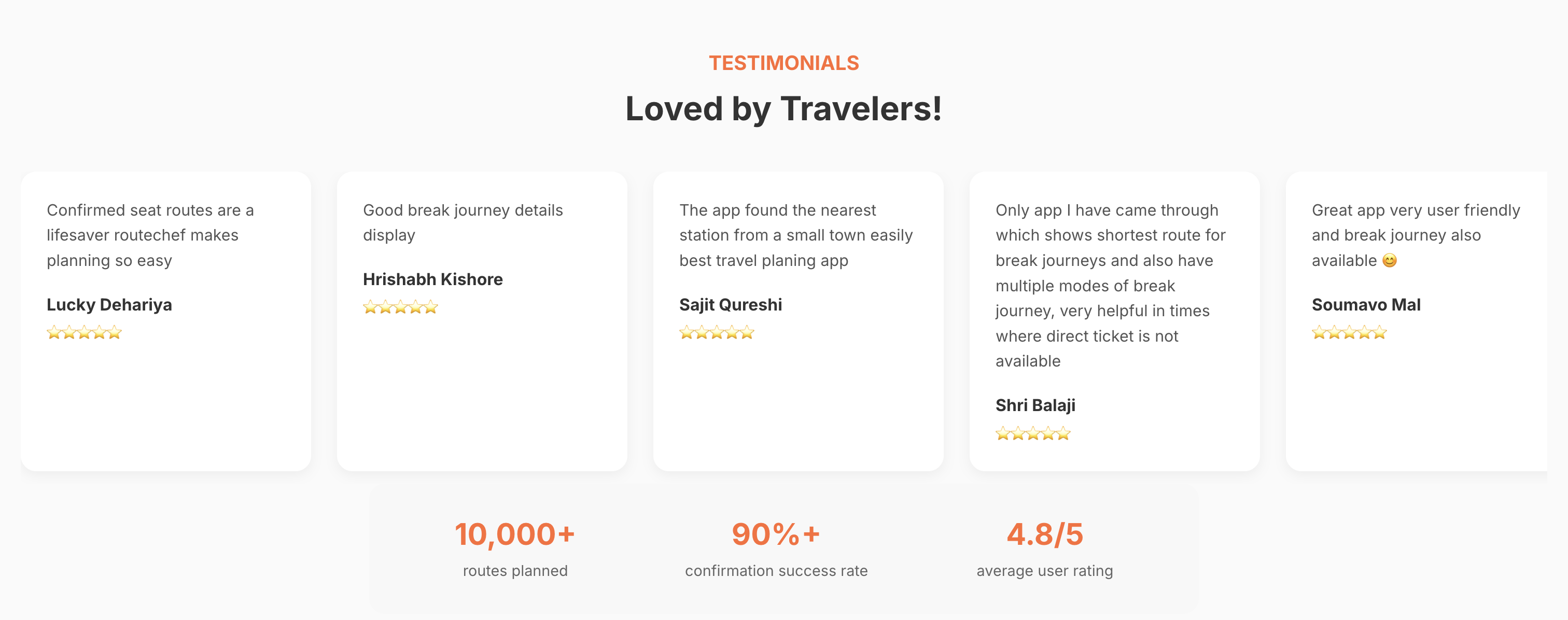Click the 10,000+ routes planned figure
This screenshot has width=1568, height=620.
[x=515, y=534]
